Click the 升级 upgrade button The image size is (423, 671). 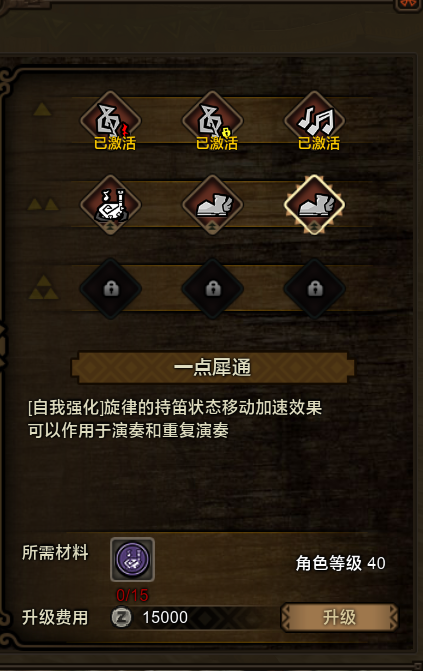pyautogui.click(x=339, y=617)
